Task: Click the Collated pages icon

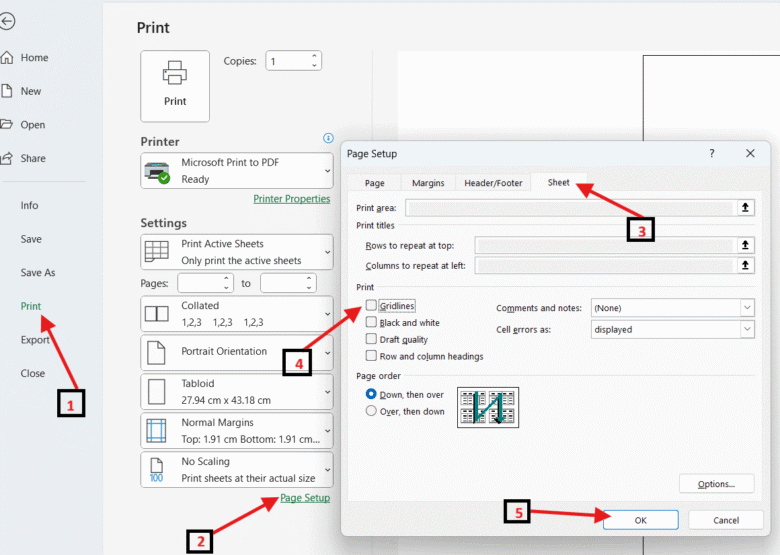Action: click(157, 314)
